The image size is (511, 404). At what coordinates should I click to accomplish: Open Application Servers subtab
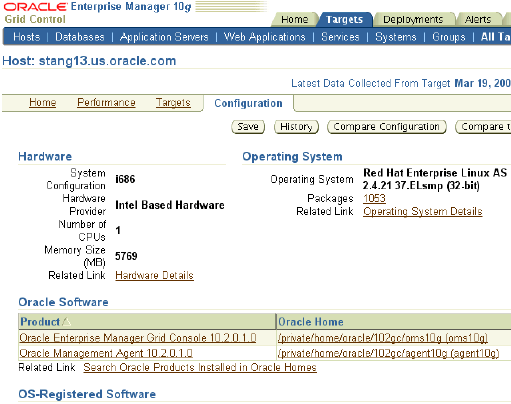(164, 37)
